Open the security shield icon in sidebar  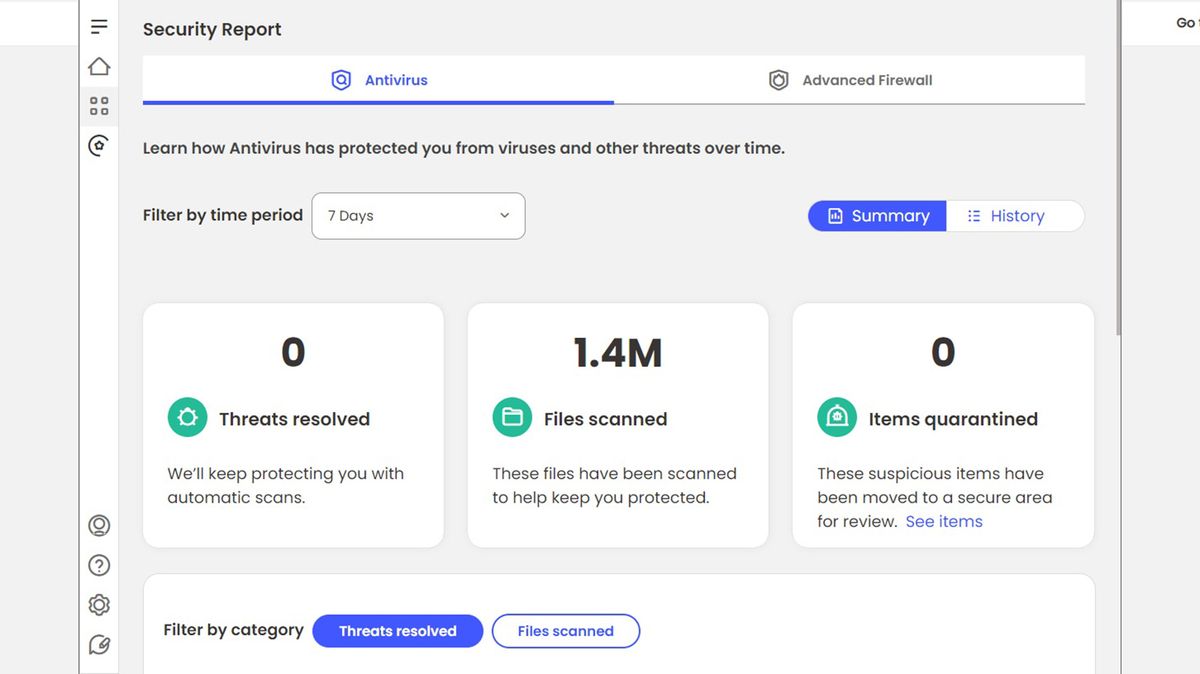coord(98,145)
